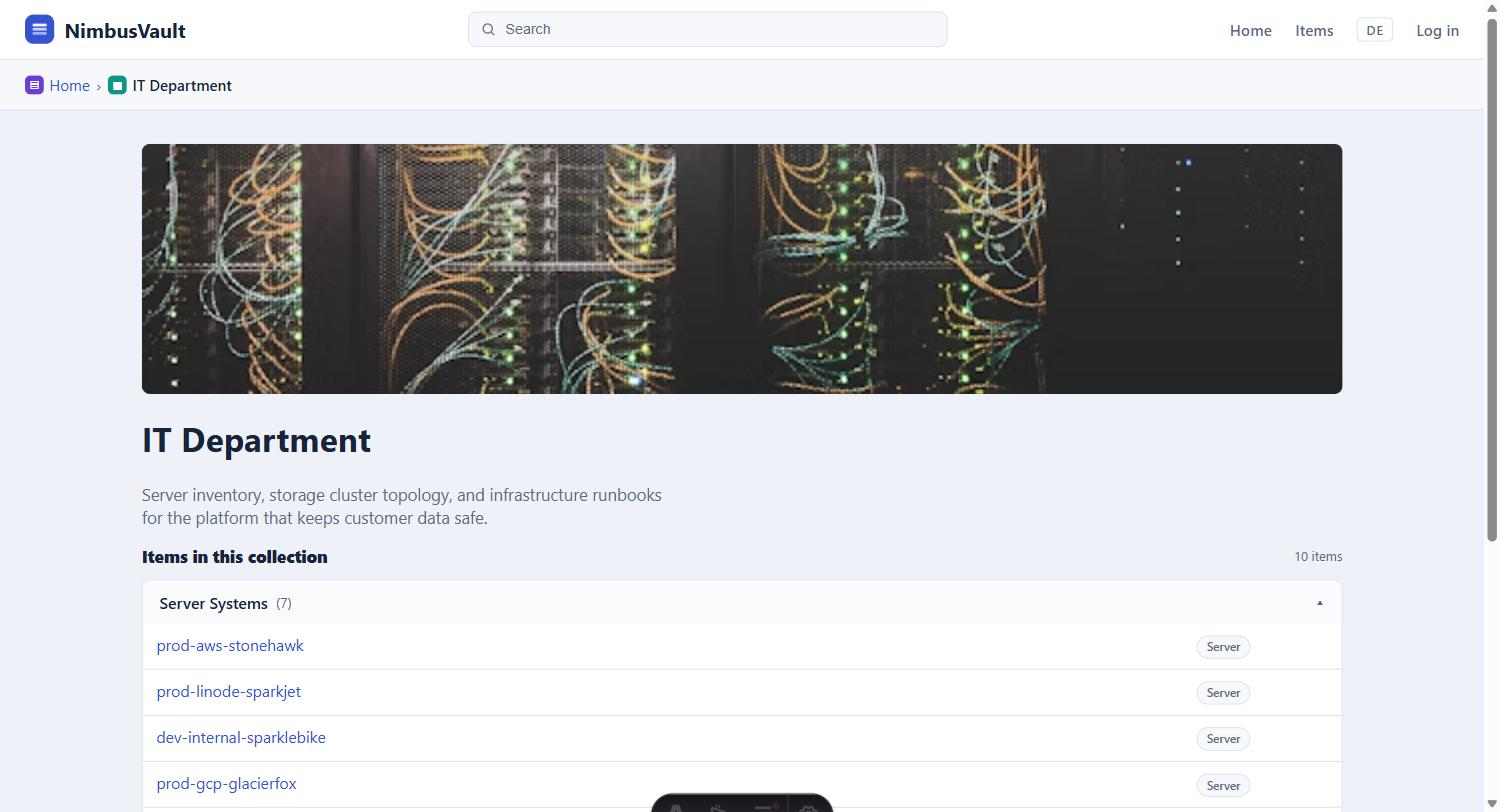Open the prod-linode-sparkjet item
Image resolution: width=1500 pixels, height=812 pixels.
[228, 691]
